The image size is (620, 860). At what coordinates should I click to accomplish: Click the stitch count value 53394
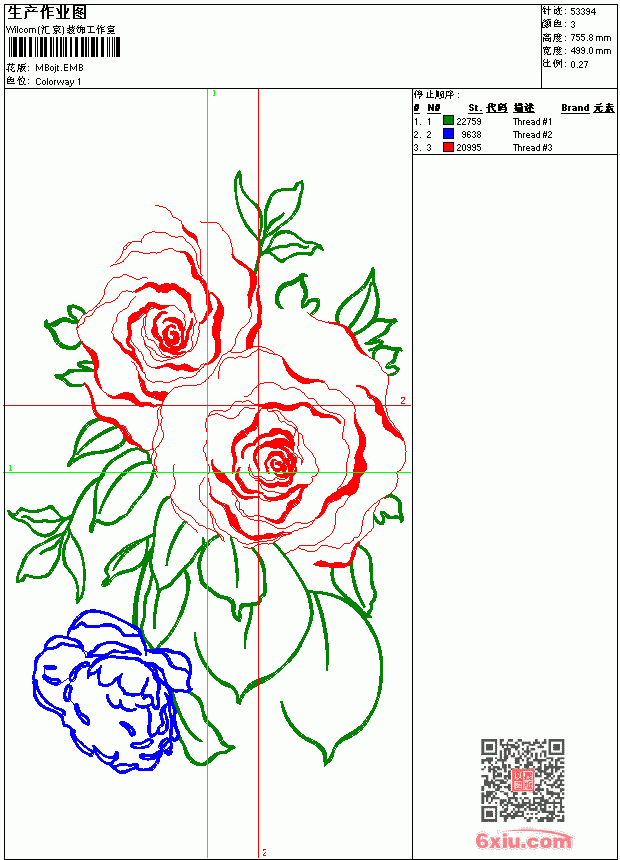click(583, 12)
